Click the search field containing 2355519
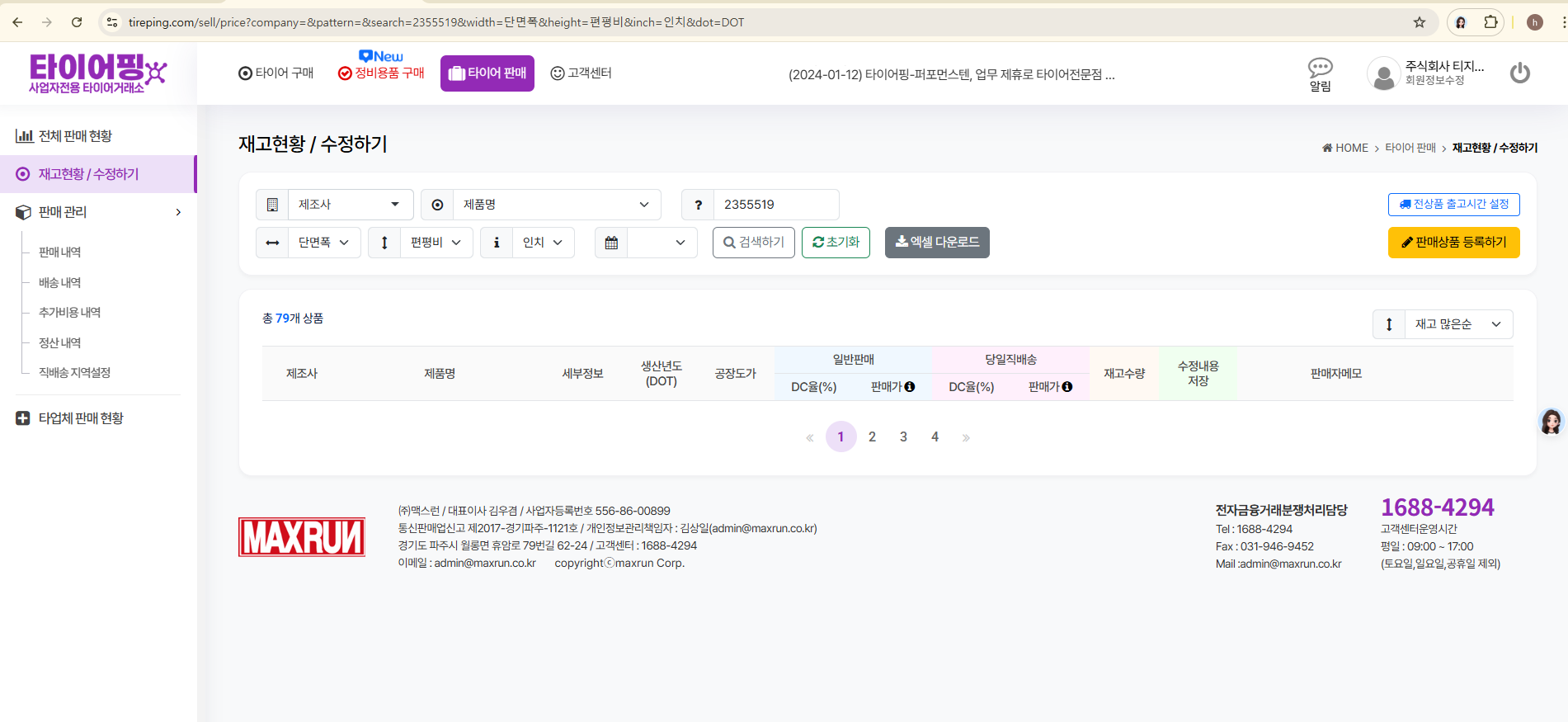 pyautogui.click(x=775, y=205)
